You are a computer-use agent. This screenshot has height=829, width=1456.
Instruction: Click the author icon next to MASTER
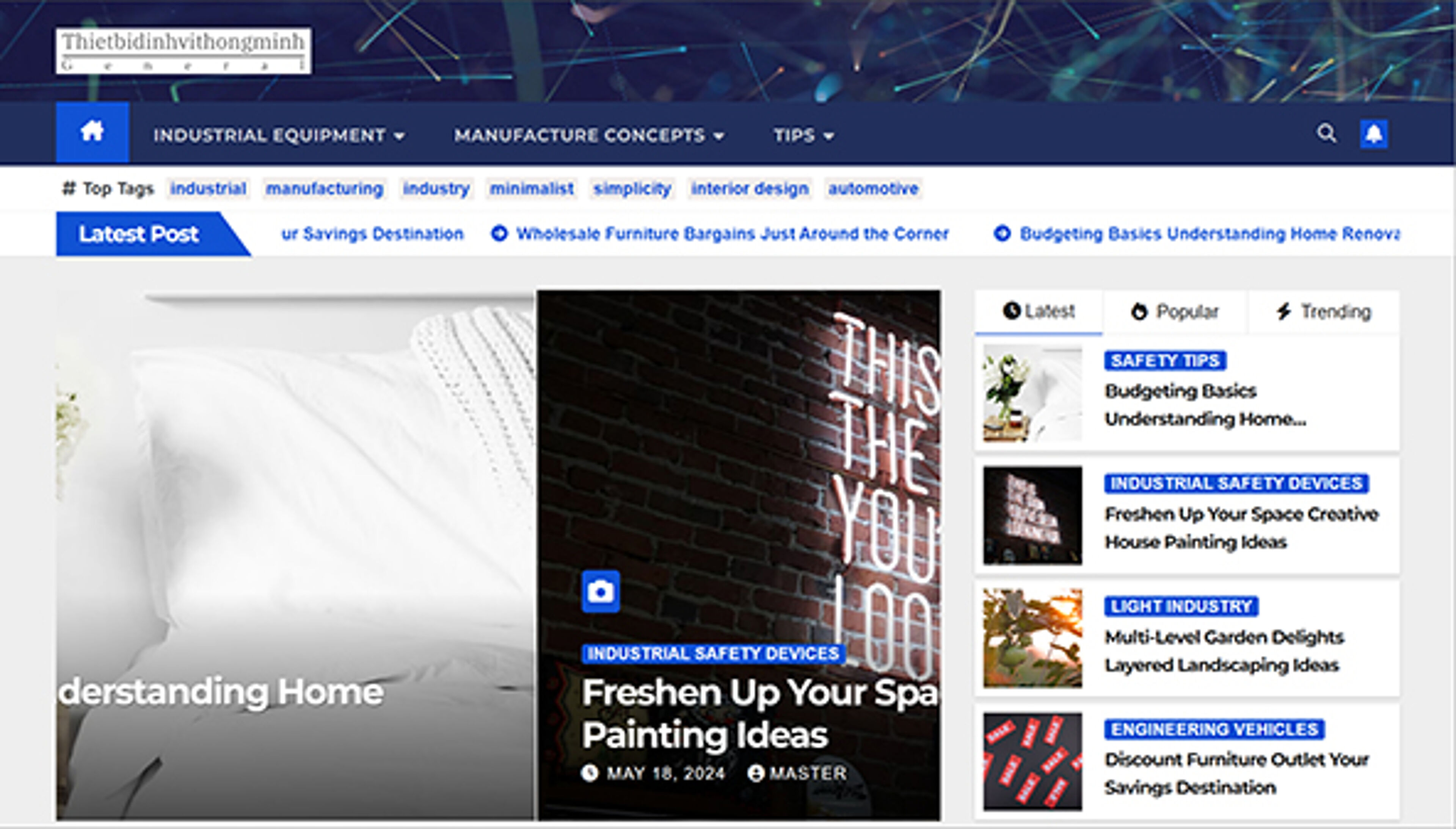pyautogui.click(x=755, y=772)
